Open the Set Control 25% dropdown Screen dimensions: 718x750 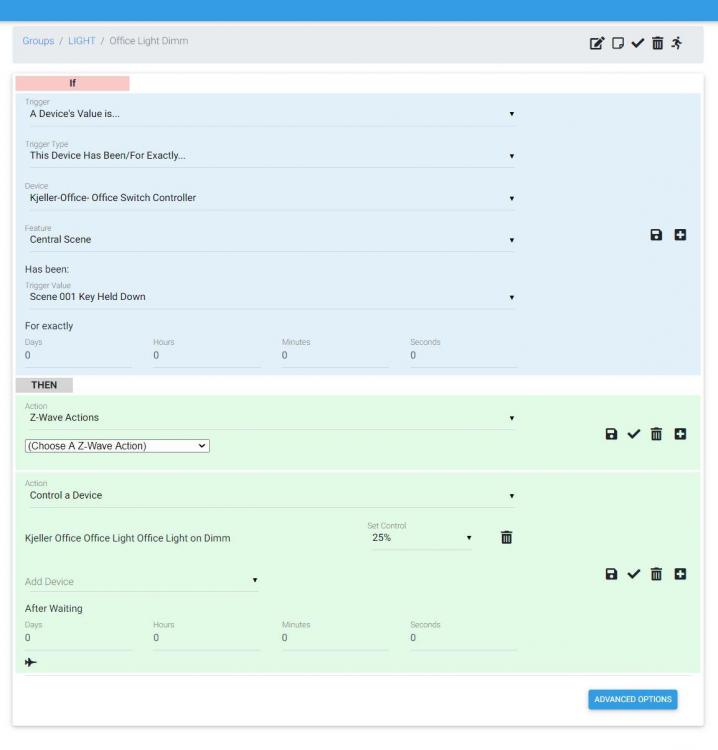pyautogui.click(x=420, y=538)
